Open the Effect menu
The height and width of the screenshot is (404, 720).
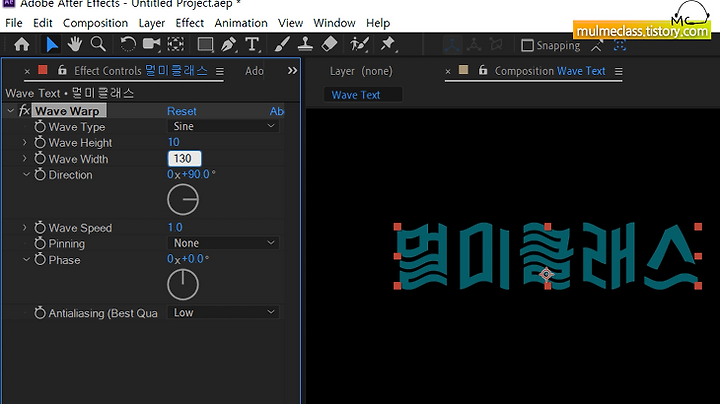click(x=190, y=23)
